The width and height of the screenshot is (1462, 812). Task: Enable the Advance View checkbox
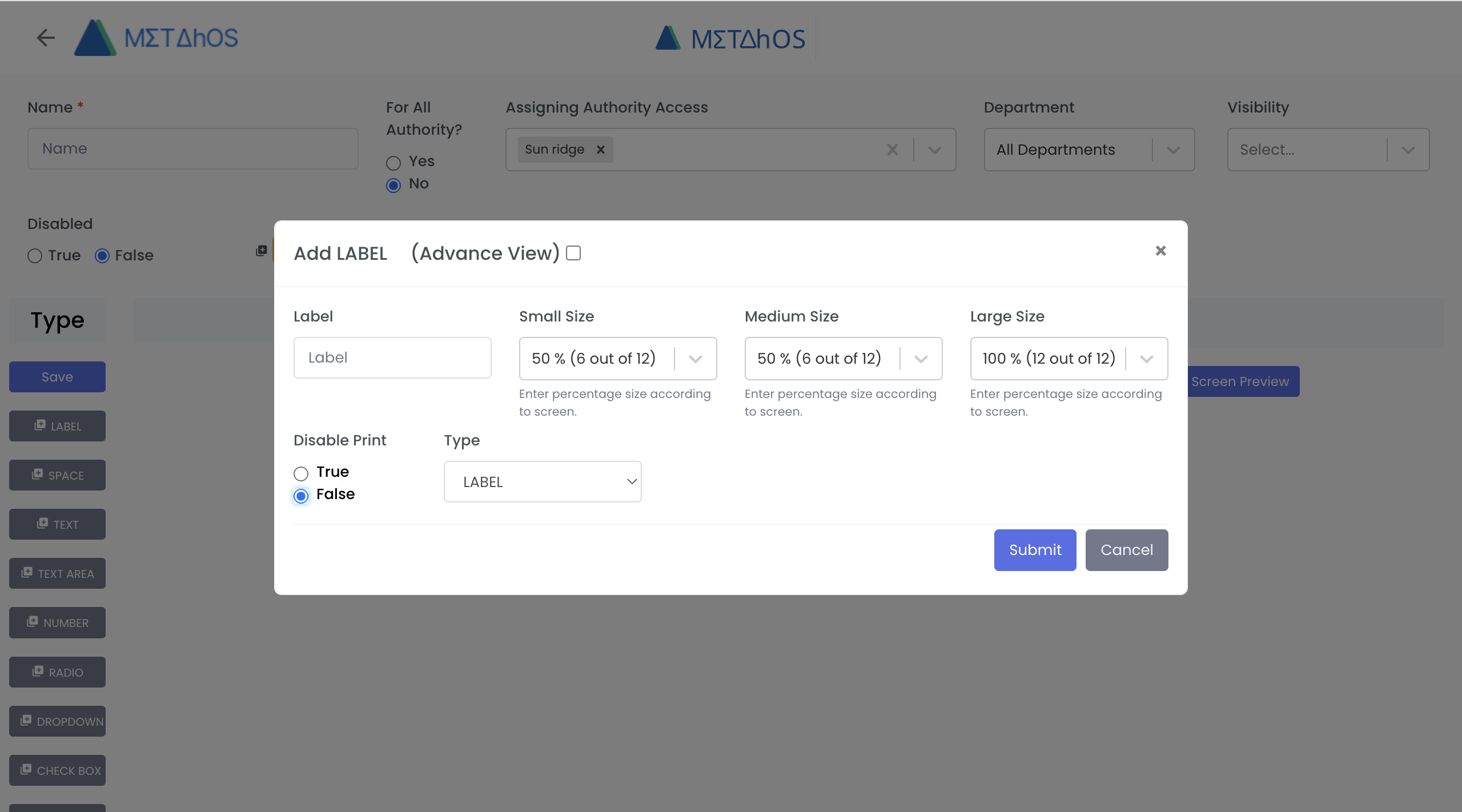click(x=573, y=253)
